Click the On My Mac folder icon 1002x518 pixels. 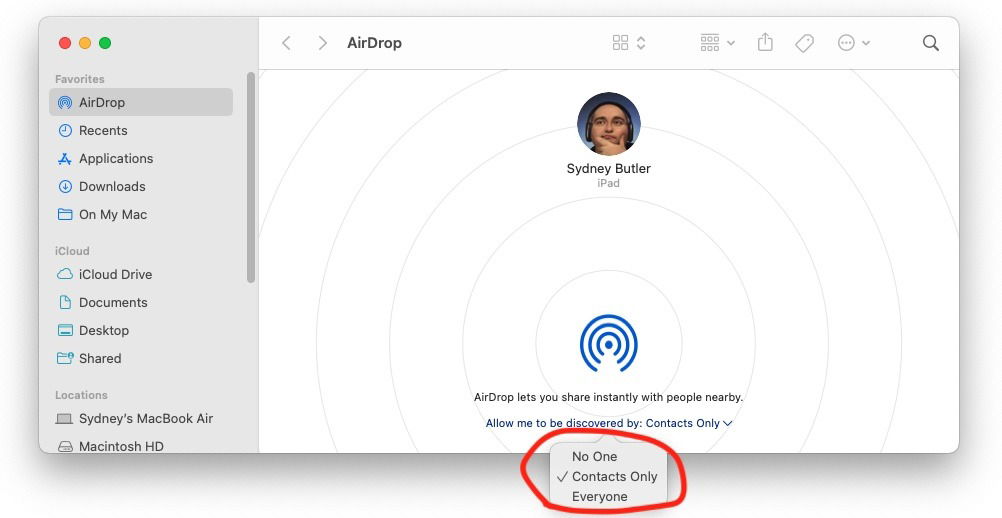[x=65, y=215]
